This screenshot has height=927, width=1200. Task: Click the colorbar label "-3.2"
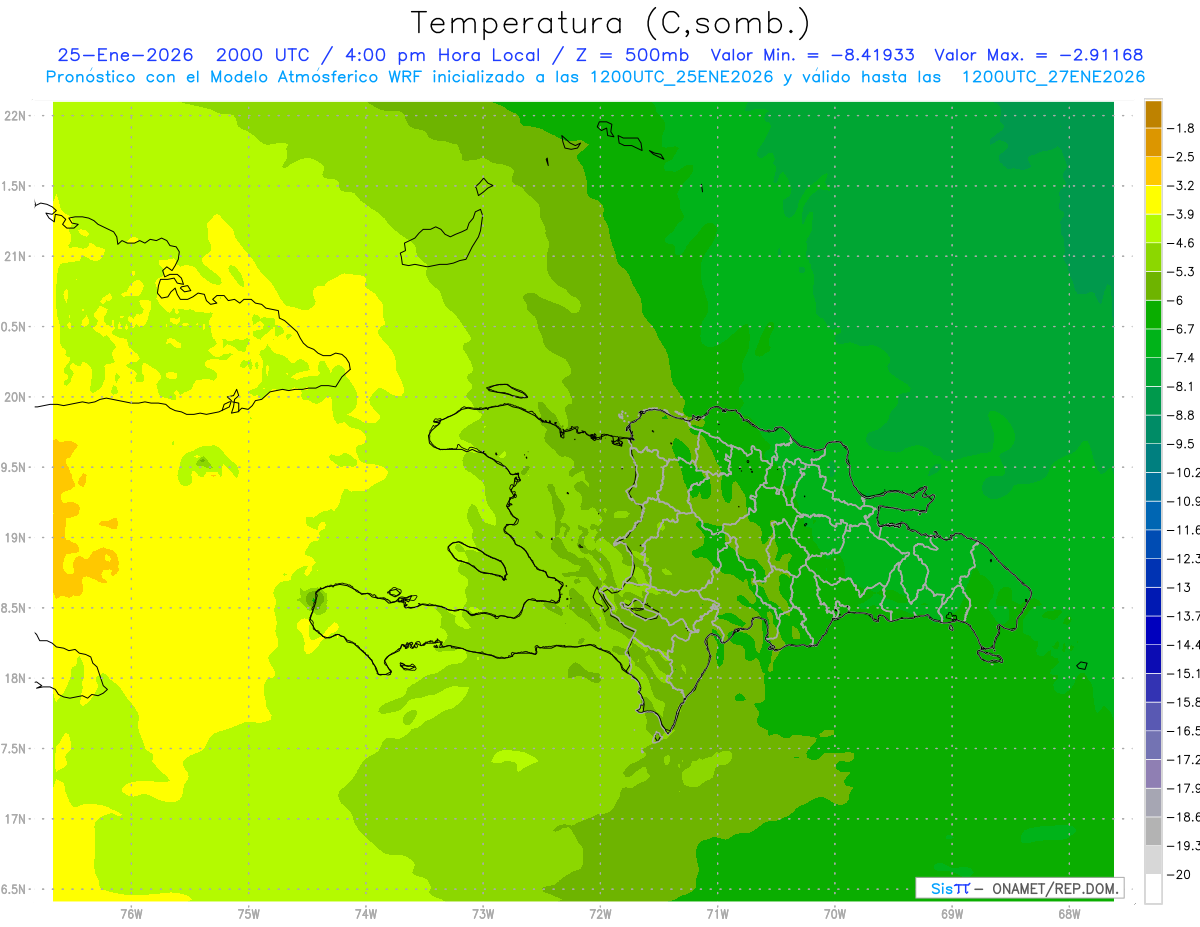coord(1181,186)
